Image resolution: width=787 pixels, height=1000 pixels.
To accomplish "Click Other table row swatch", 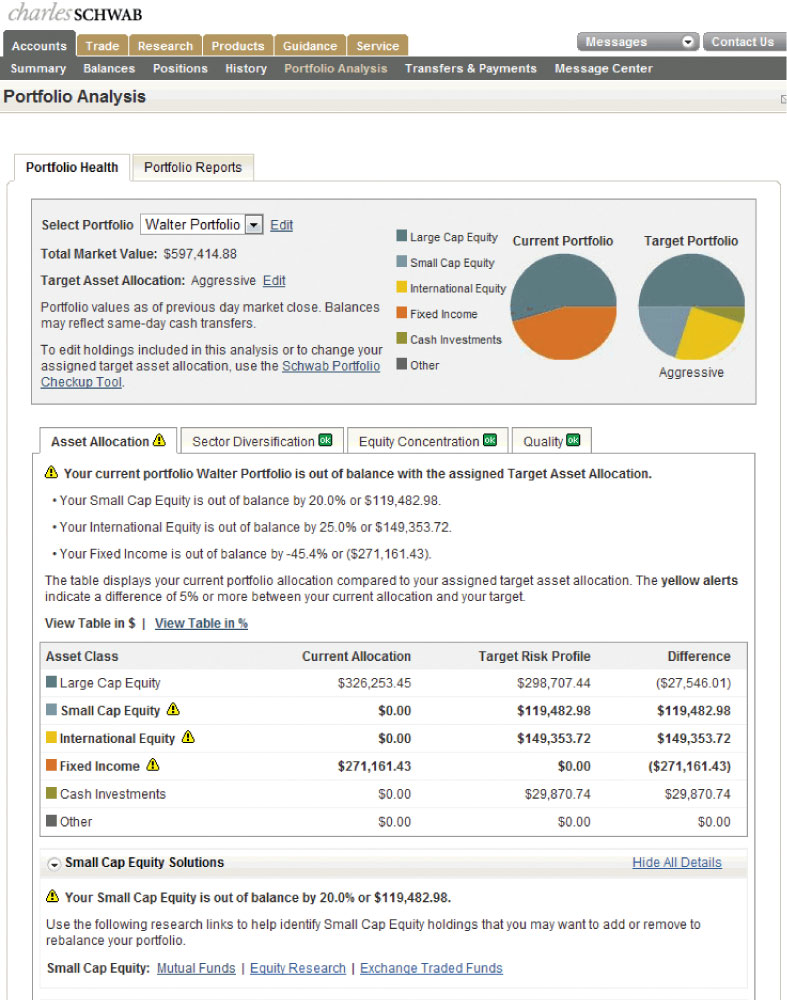I will pos(52,821).
